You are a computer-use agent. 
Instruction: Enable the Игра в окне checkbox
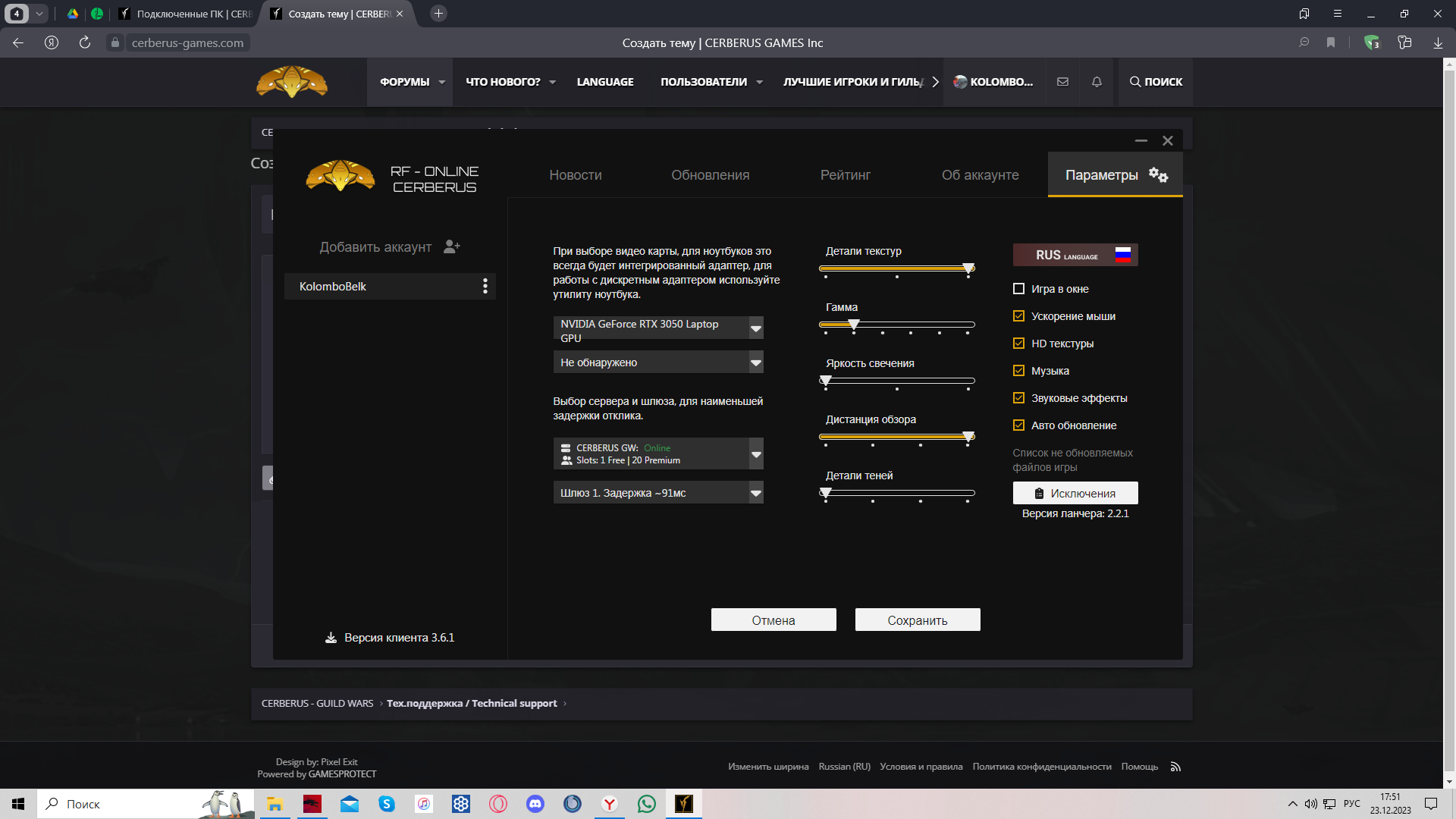pos(1018,289)
